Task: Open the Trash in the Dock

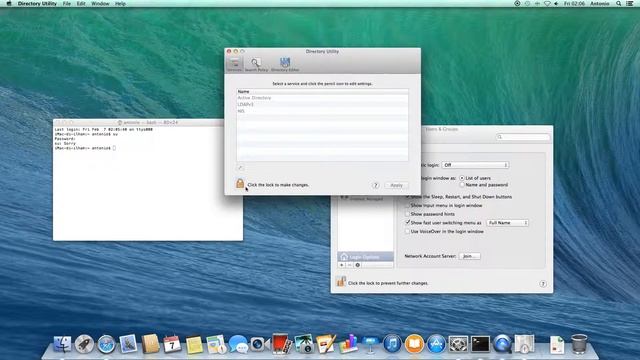Action: pos(579,344)
